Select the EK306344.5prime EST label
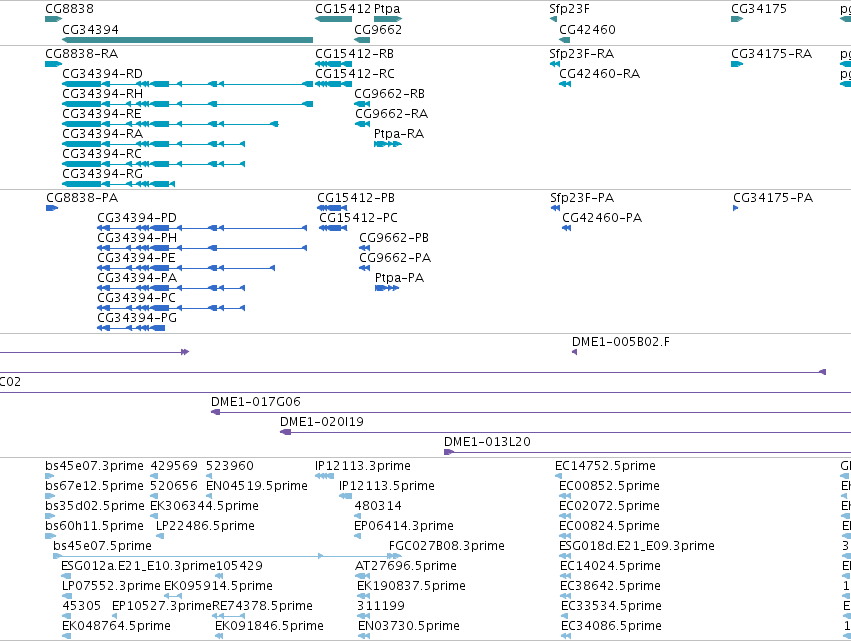The image size is (851, 641). point(204,506)
